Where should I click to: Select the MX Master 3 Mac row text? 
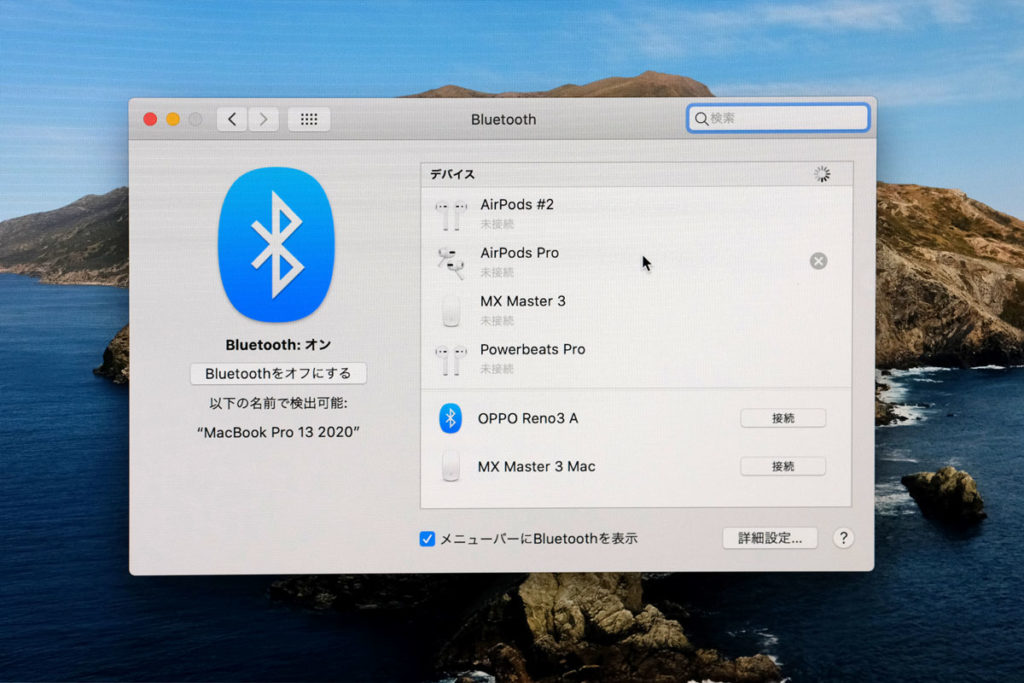[536, 466]
